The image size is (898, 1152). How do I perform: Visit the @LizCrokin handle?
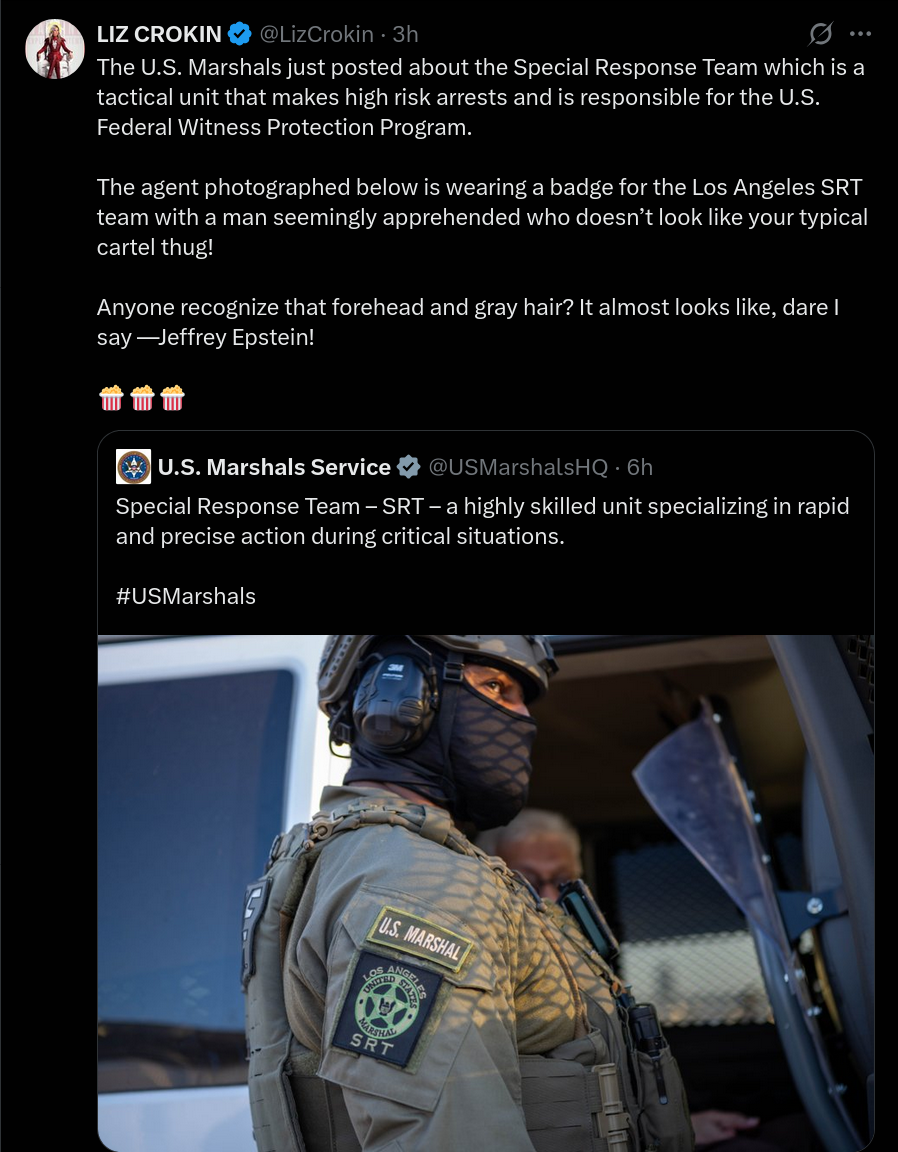point(317,34)
